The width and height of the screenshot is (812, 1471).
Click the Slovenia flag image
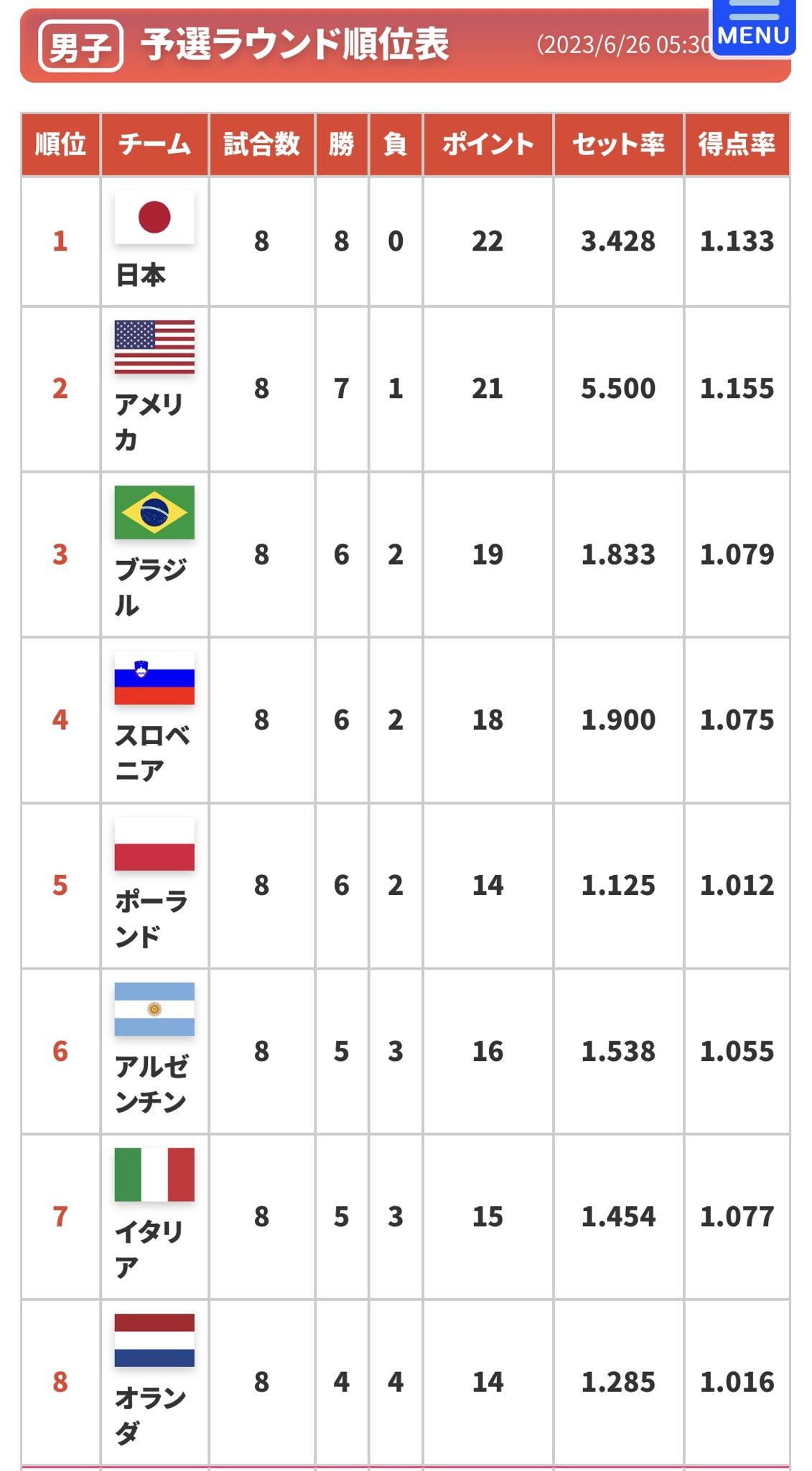coord(154,678)
